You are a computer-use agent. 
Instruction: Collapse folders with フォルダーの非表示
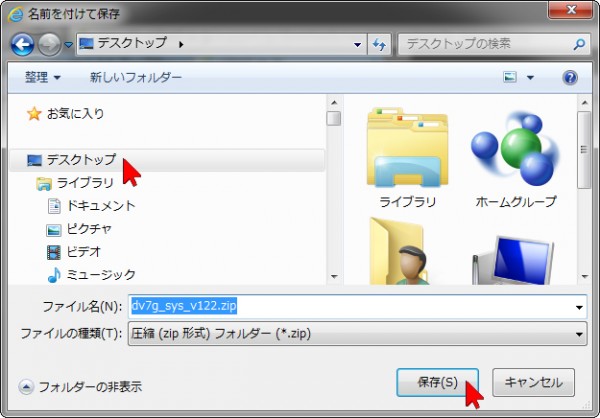tap(80, 386)
